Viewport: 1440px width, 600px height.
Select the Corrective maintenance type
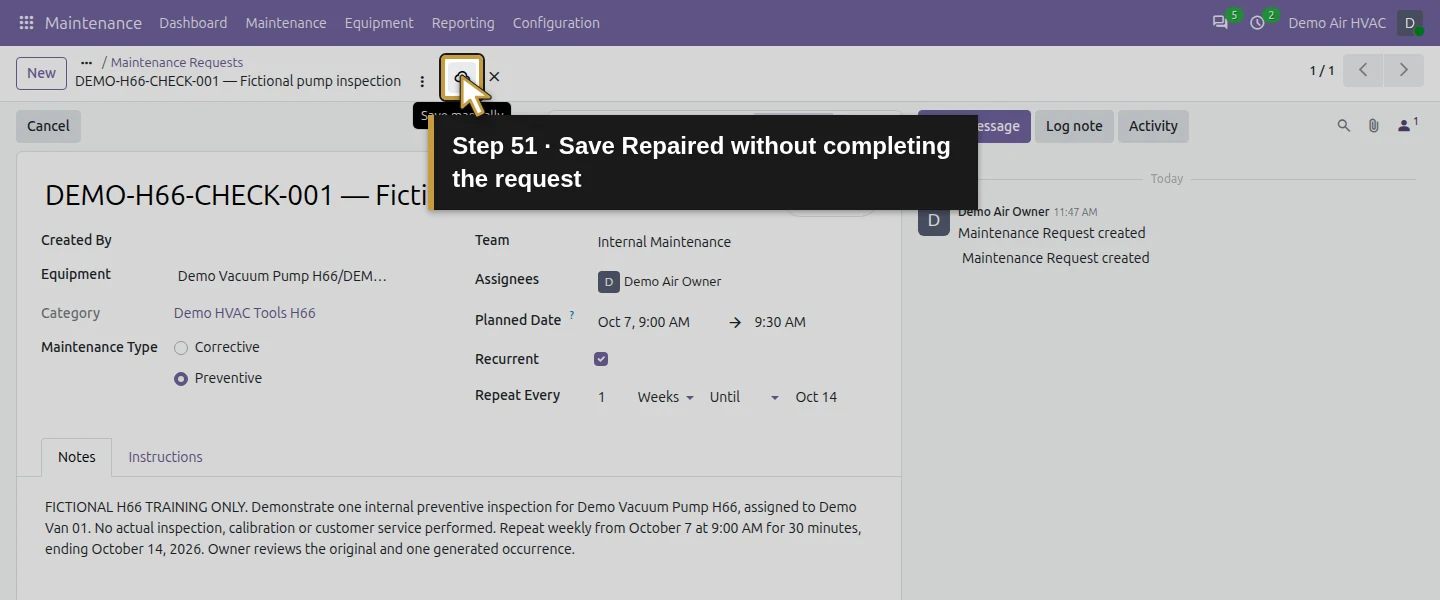click(x=181, y=348)
